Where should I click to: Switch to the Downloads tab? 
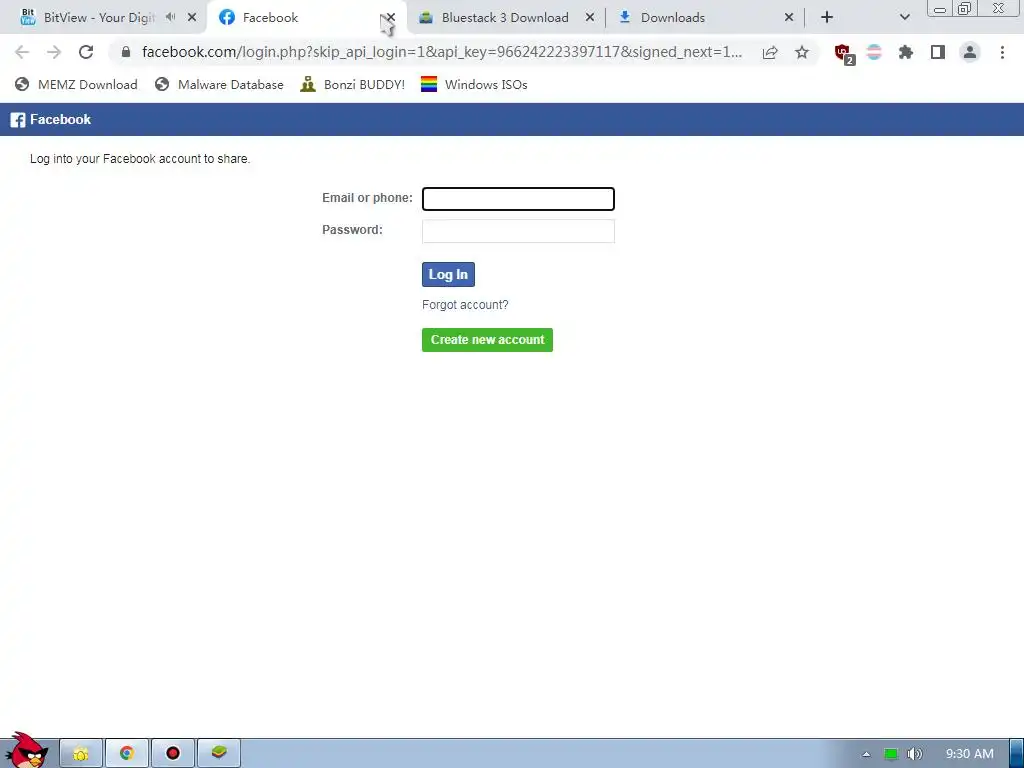coord(673,18)
